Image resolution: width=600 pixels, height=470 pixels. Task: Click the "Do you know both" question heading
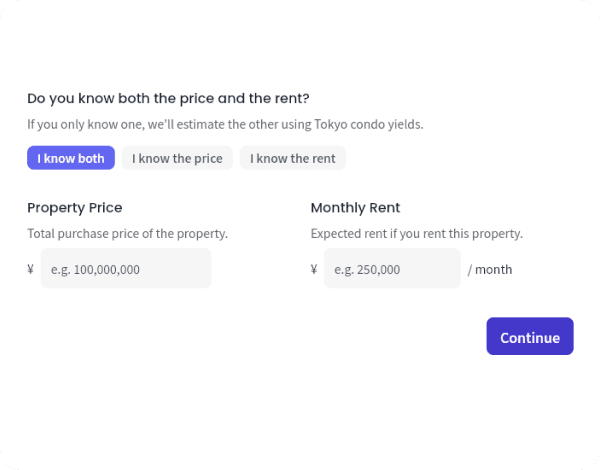point(168,99)
